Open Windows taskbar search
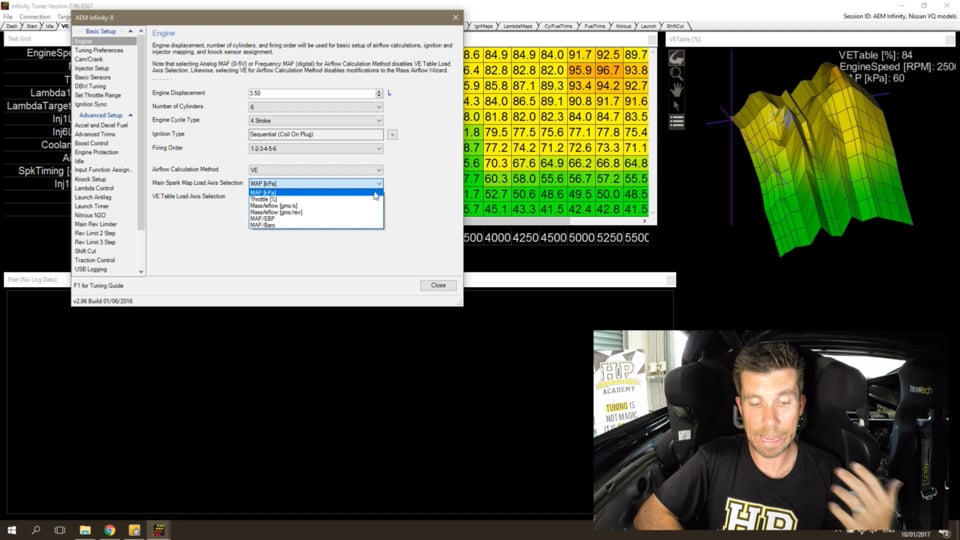 (36, 530)
